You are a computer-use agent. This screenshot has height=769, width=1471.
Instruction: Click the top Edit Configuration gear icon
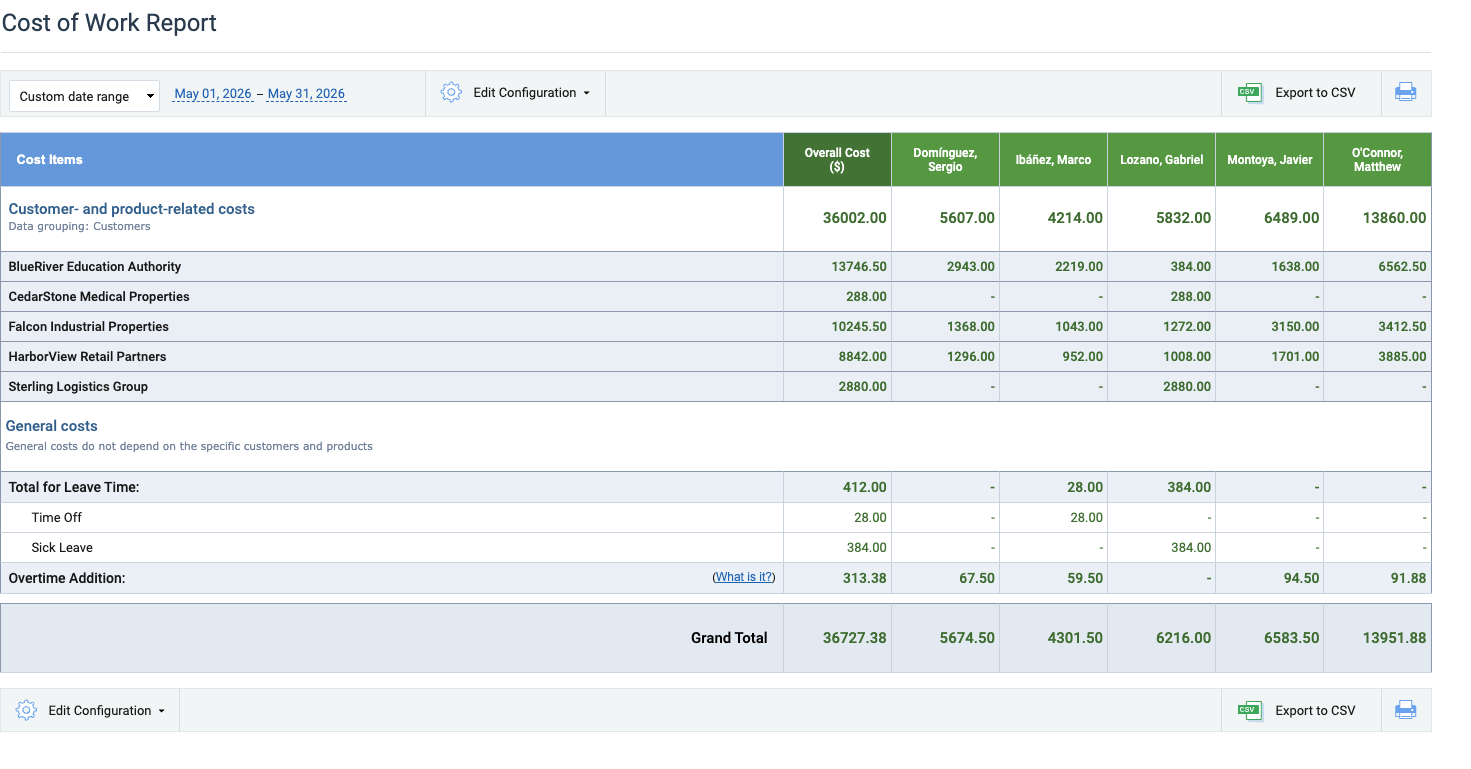pos(451,92)
